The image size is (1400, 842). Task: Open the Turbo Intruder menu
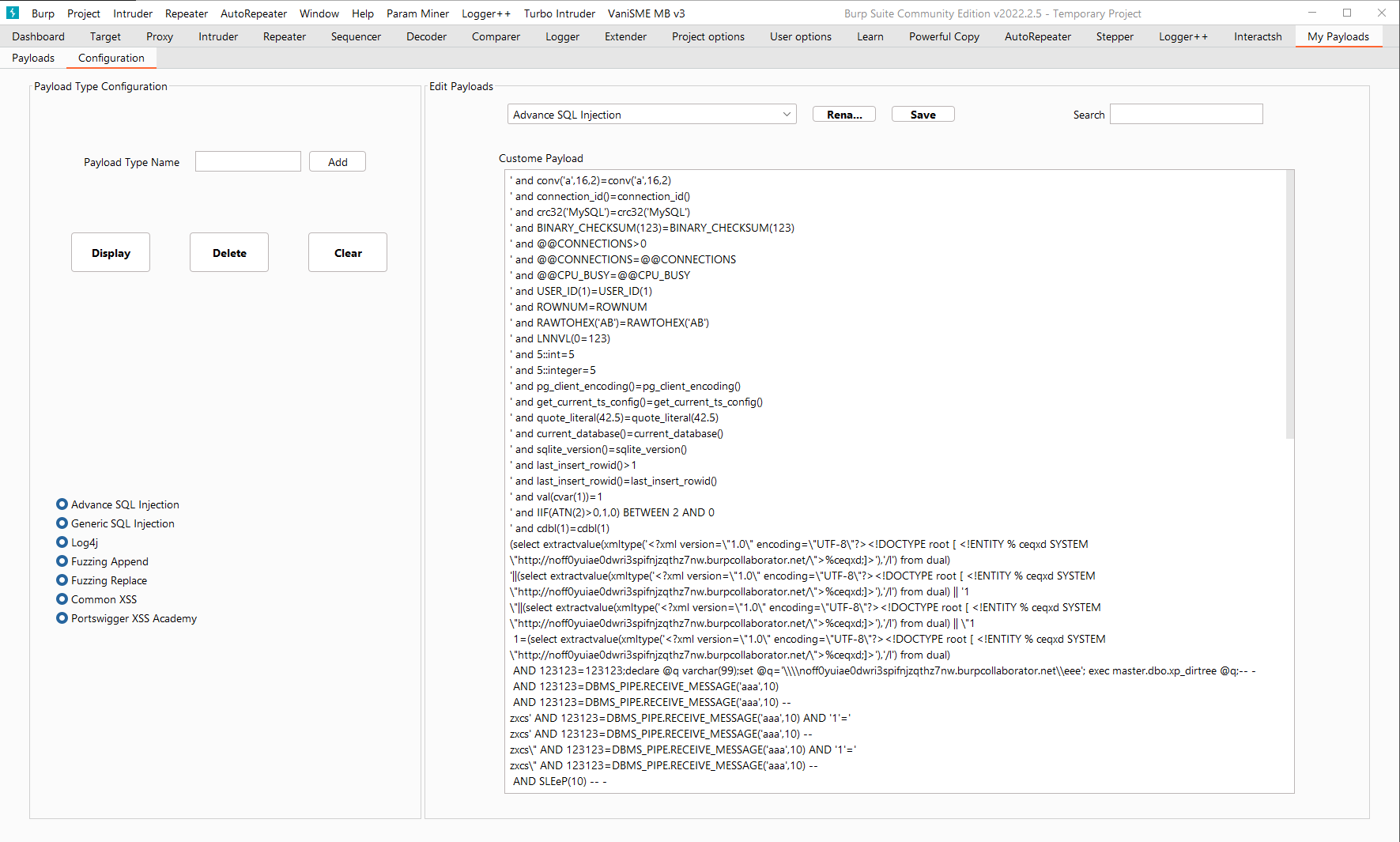559,13
